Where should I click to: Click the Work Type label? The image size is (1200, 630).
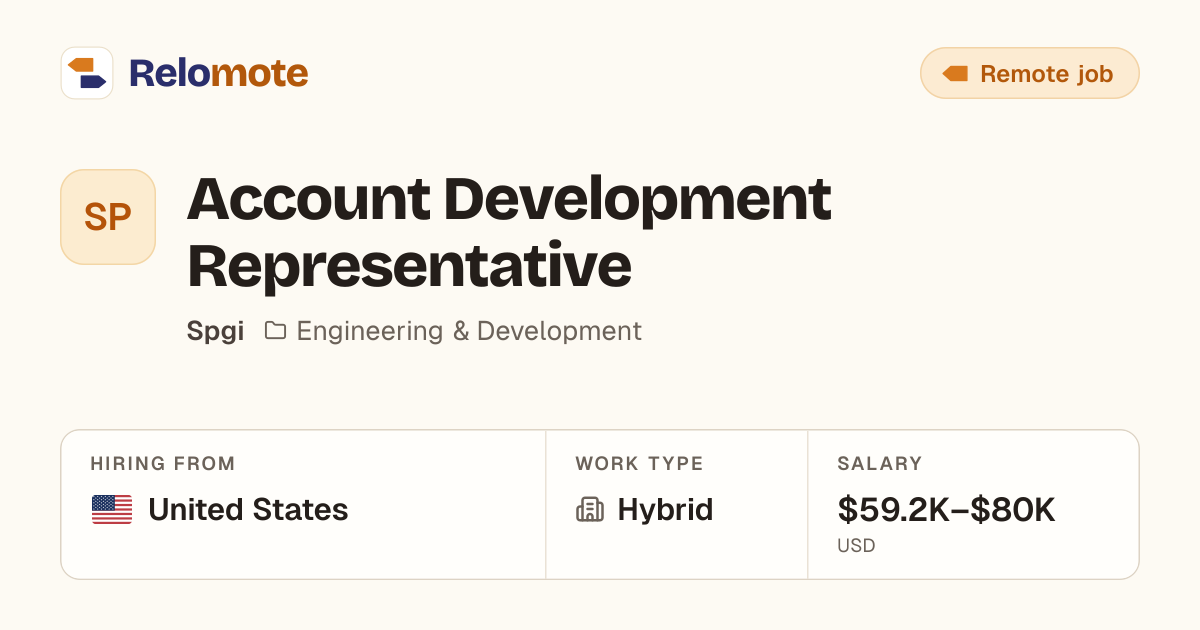tap(639, 464)
